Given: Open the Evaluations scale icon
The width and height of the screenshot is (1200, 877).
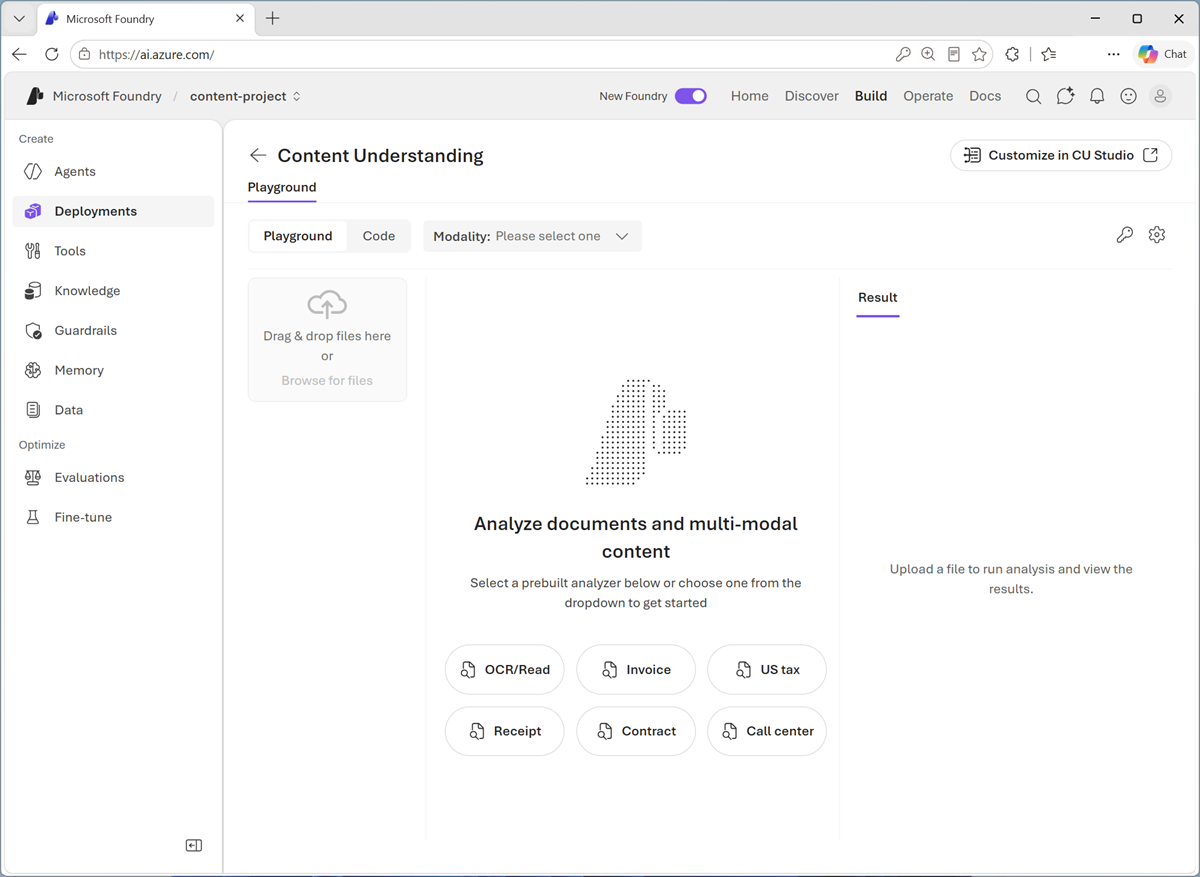Looking at the screenshot, I should 33,477.
